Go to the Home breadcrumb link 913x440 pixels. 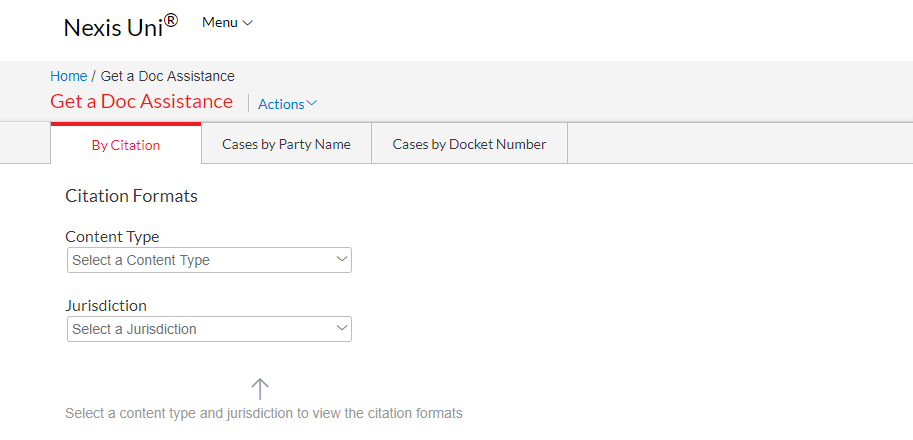(69, 76)
